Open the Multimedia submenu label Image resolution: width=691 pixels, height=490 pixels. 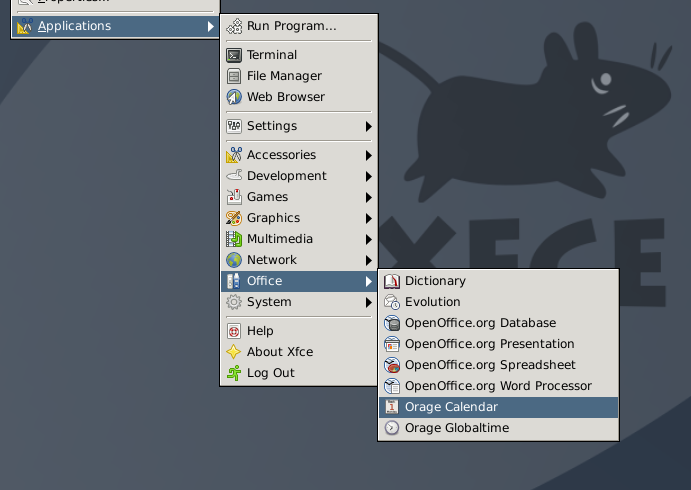pos(280,239)
